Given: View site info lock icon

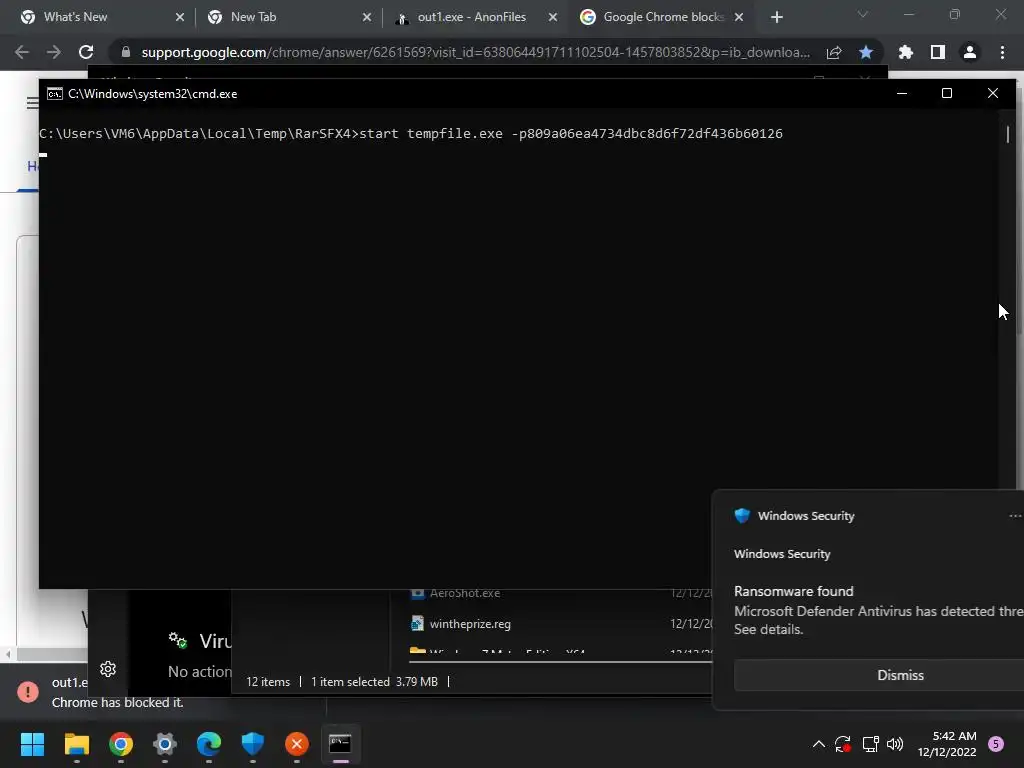Looking at the screenshot, I should coord(126,52).
